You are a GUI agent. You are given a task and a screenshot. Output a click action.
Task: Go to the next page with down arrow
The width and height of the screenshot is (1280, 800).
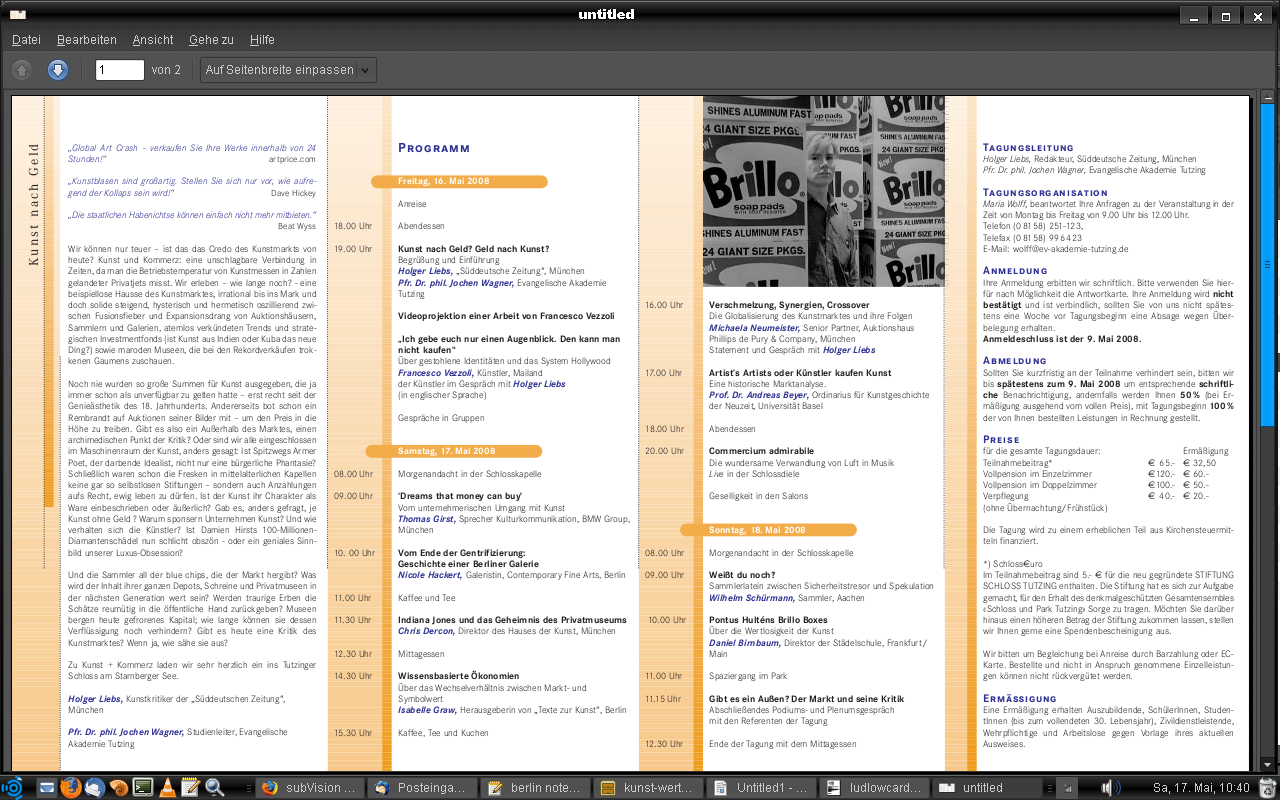coord(58,70)
